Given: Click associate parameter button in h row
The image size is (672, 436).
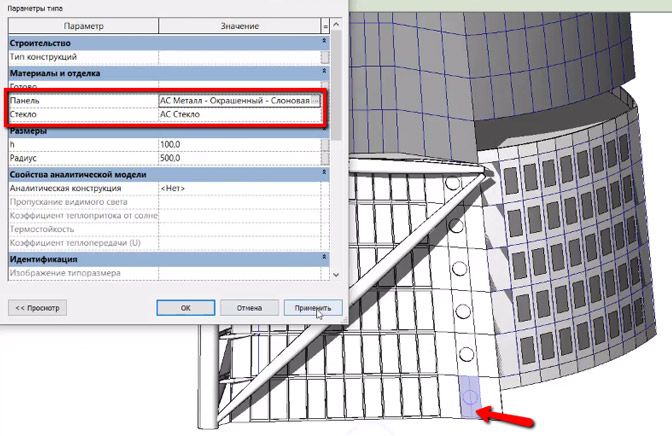Looking at the screenshot, I should pyautogui.click(x=326, y=145).
